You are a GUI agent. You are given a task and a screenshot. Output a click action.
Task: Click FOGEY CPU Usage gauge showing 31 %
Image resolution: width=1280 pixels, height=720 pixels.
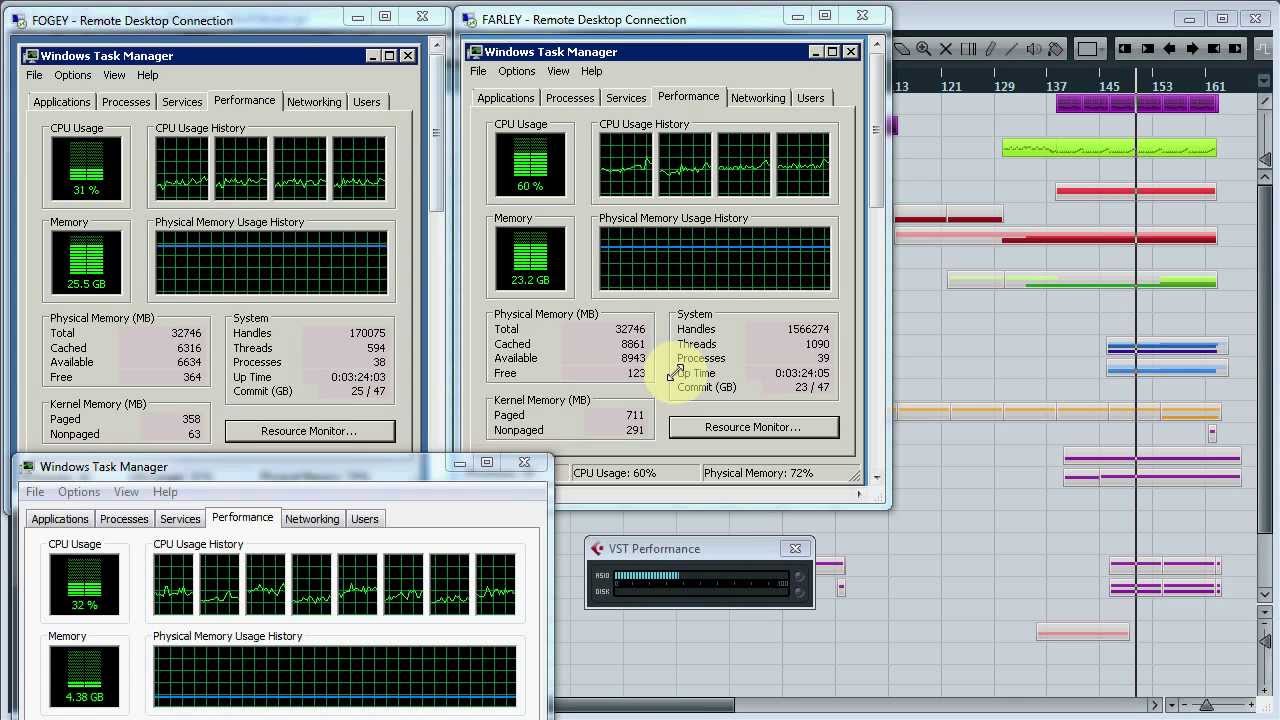(86, 167)
